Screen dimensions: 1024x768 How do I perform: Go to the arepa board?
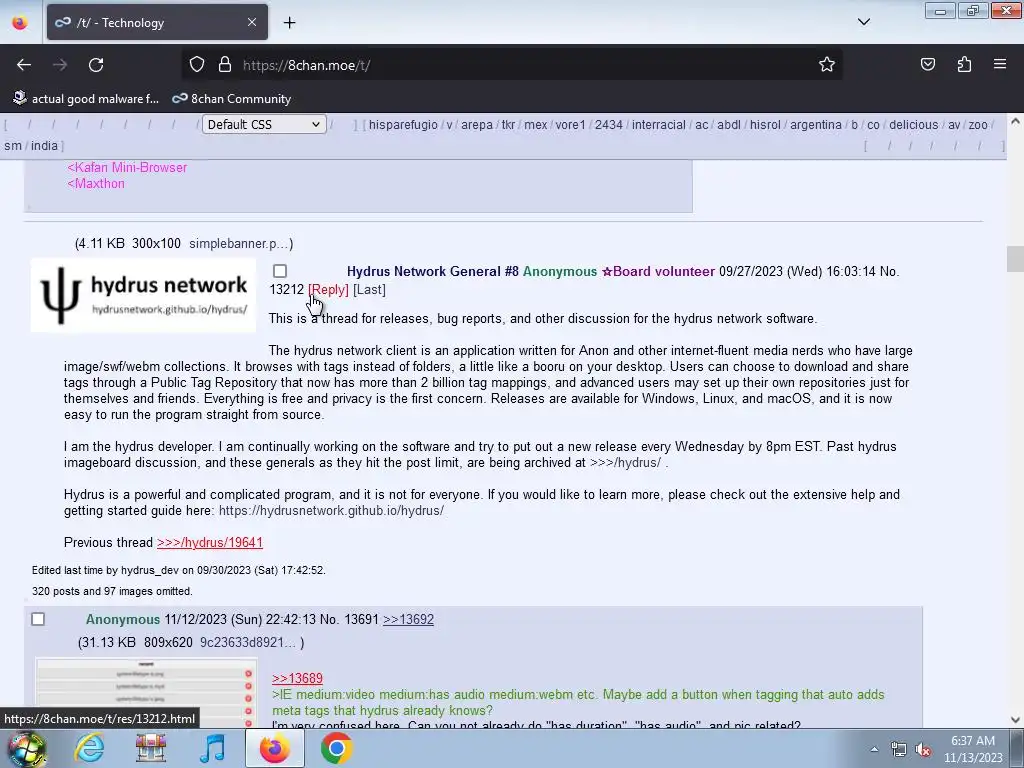pyautogui.click(x=477, y=125)
